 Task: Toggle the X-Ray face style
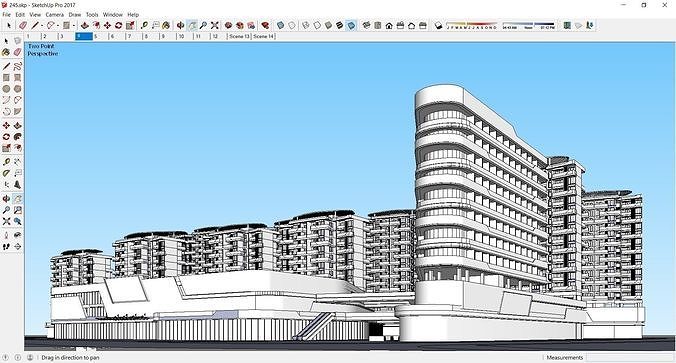281,25
